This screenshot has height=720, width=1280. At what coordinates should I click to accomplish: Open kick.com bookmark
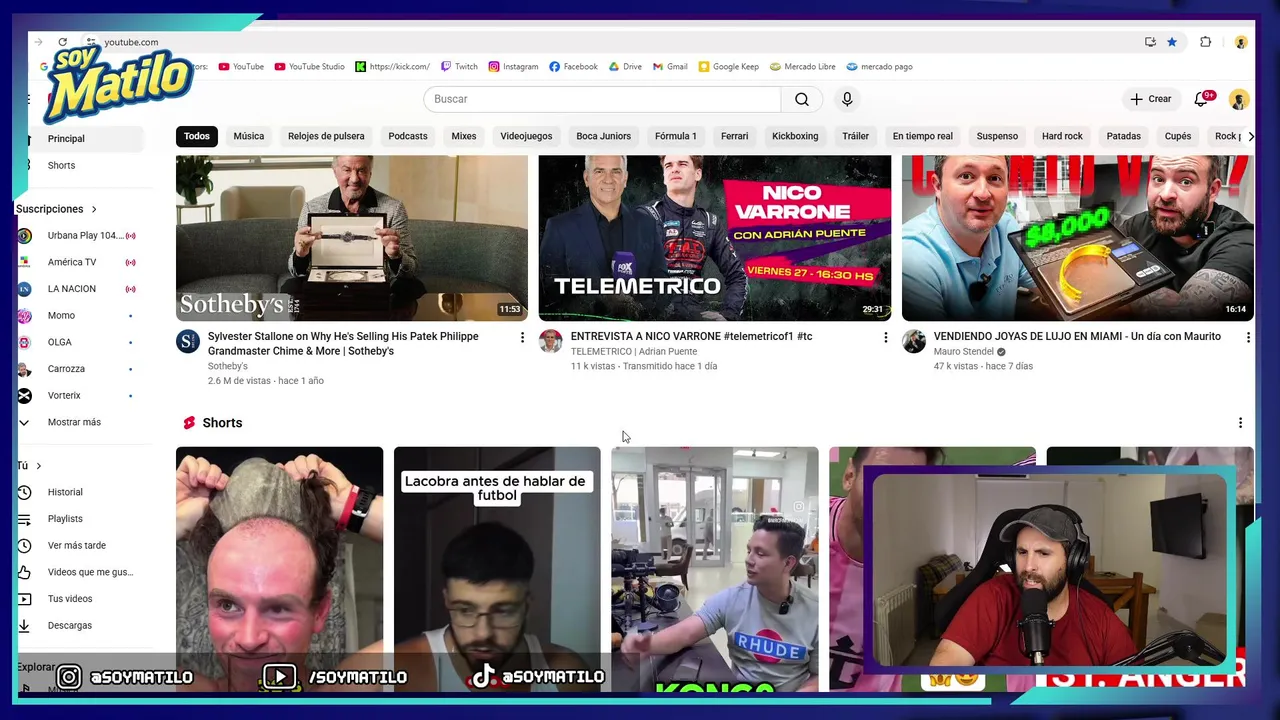pos(393,67)
